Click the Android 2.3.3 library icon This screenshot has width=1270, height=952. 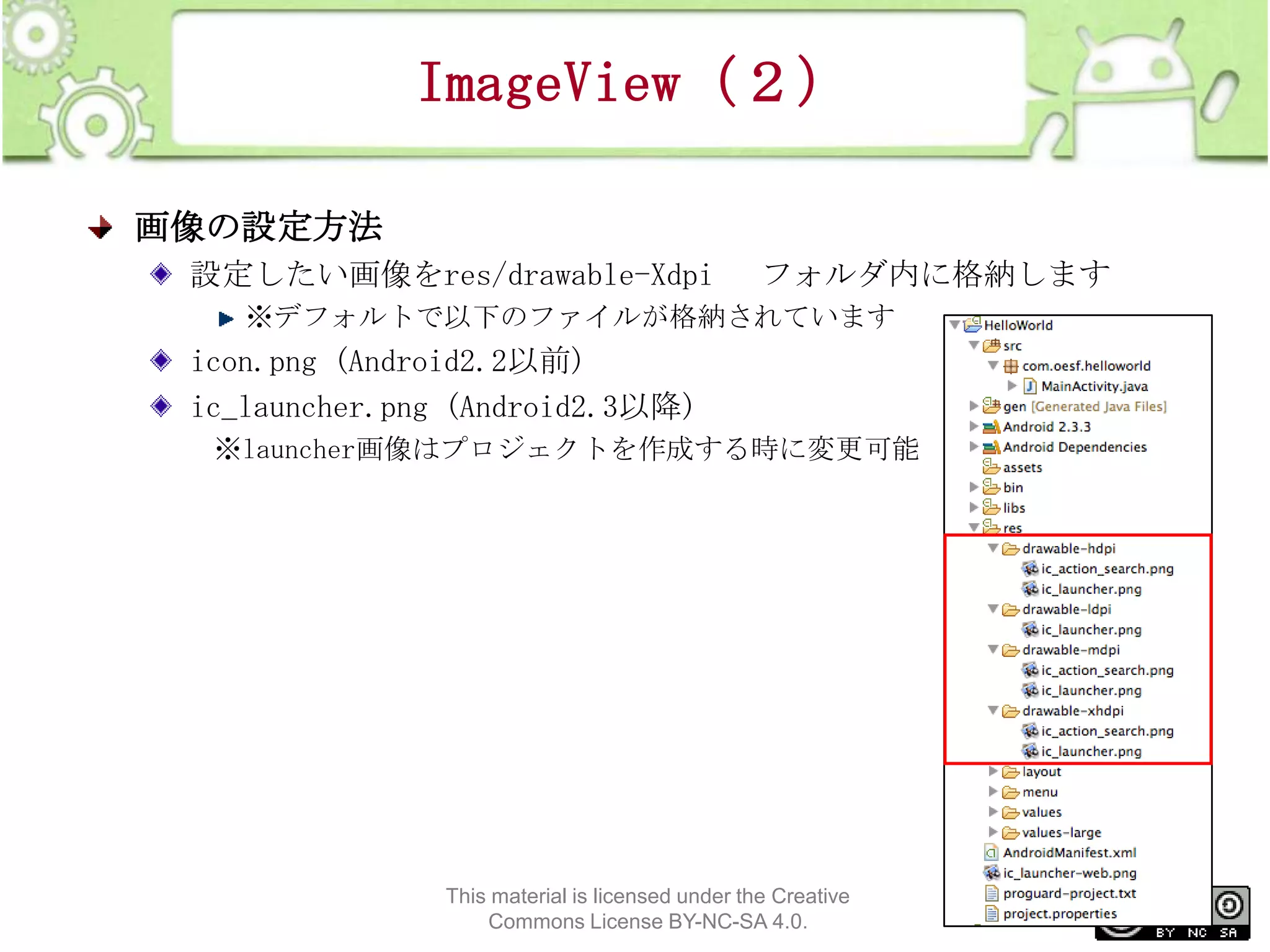pyautogui.click(x=991, y=426)
